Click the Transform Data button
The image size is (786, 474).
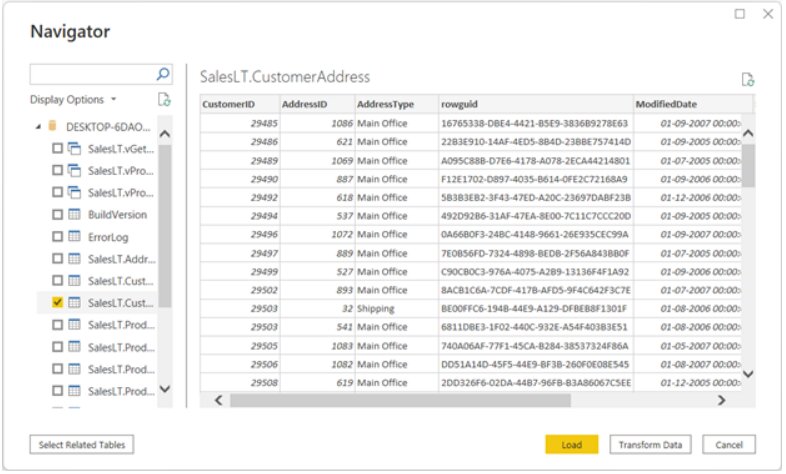(x=650, y=444)
